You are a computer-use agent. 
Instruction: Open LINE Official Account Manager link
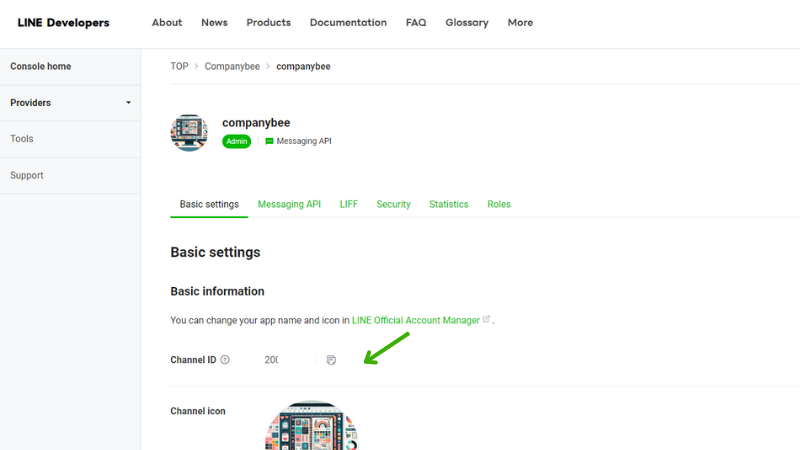click(416, 320)
